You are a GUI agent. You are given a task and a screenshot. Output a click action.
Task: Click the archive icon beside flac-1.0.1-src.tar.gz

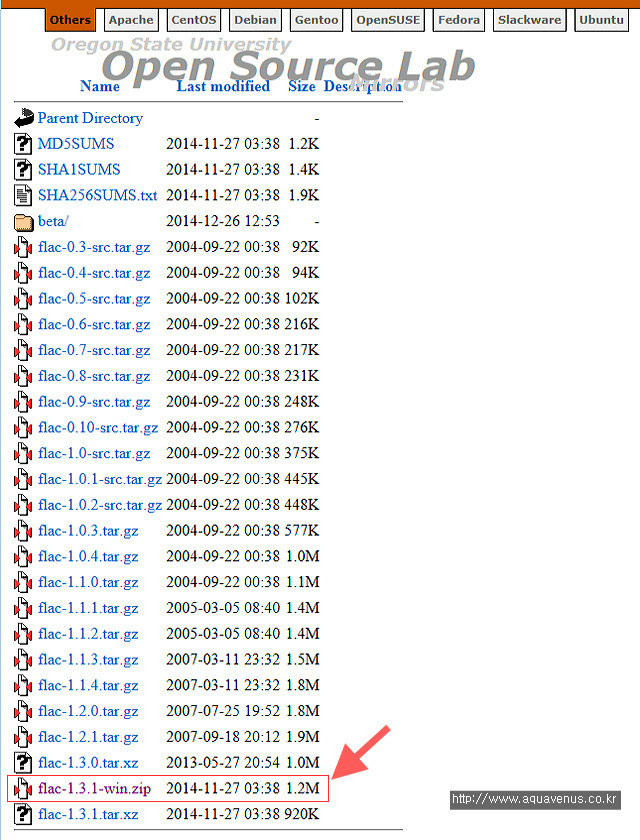pyautogui.click(x=22, y=479)
